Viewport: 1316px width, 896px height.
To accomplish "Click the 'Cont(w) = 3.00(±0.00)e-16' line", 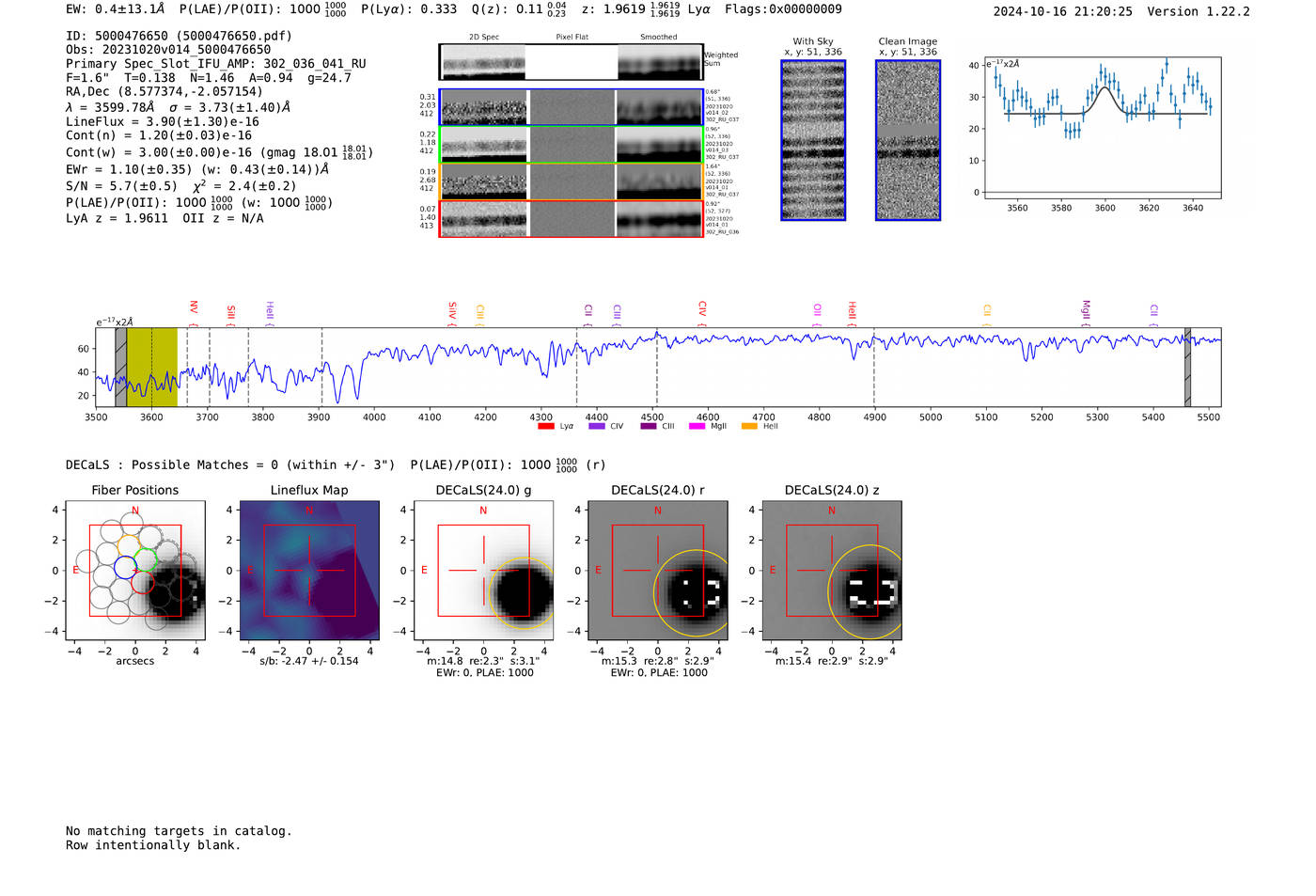I will coord(219,151).
